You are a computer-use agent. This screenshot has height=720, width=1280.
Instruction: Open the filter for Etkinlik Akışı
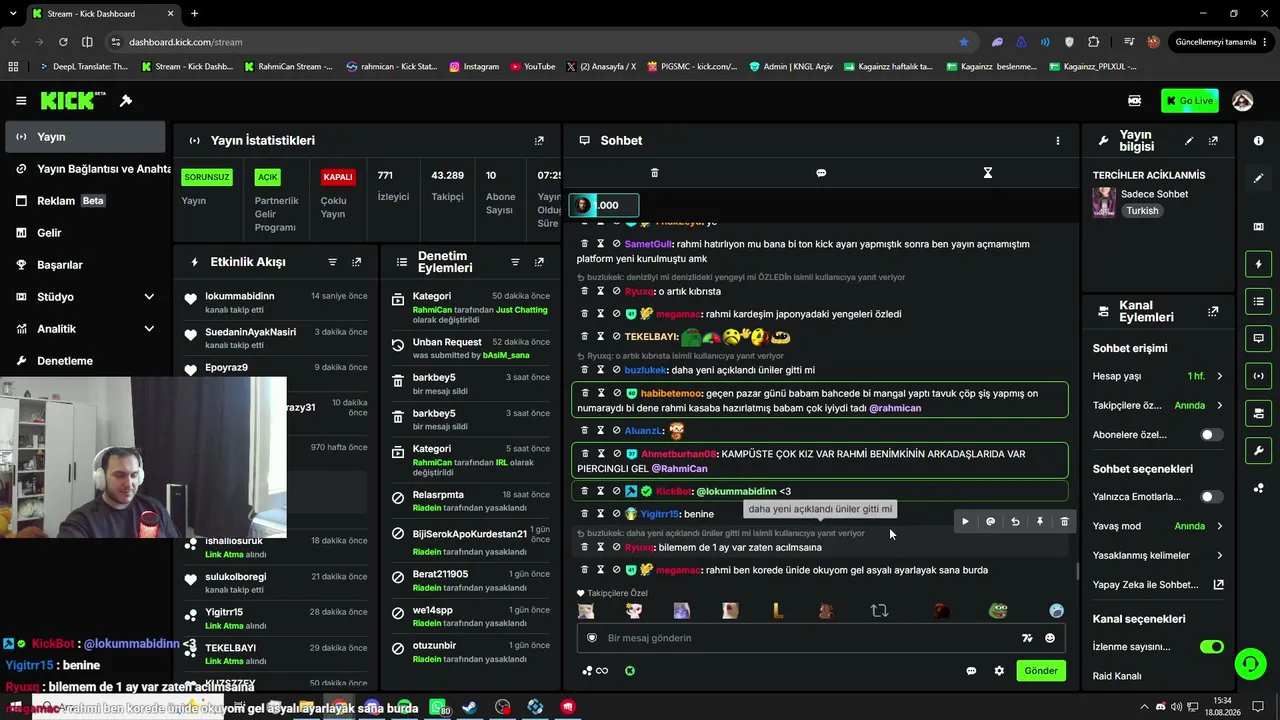point(333,262)
